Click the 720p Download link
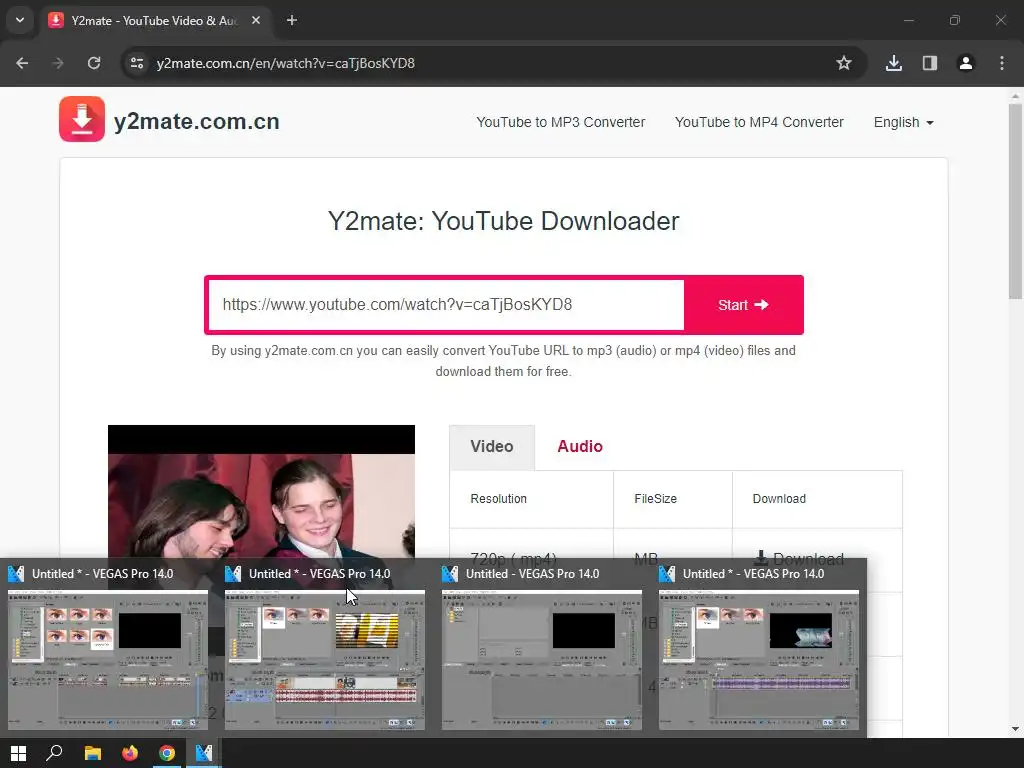This screenshot has width=1024, height=768. pos(799,558)
